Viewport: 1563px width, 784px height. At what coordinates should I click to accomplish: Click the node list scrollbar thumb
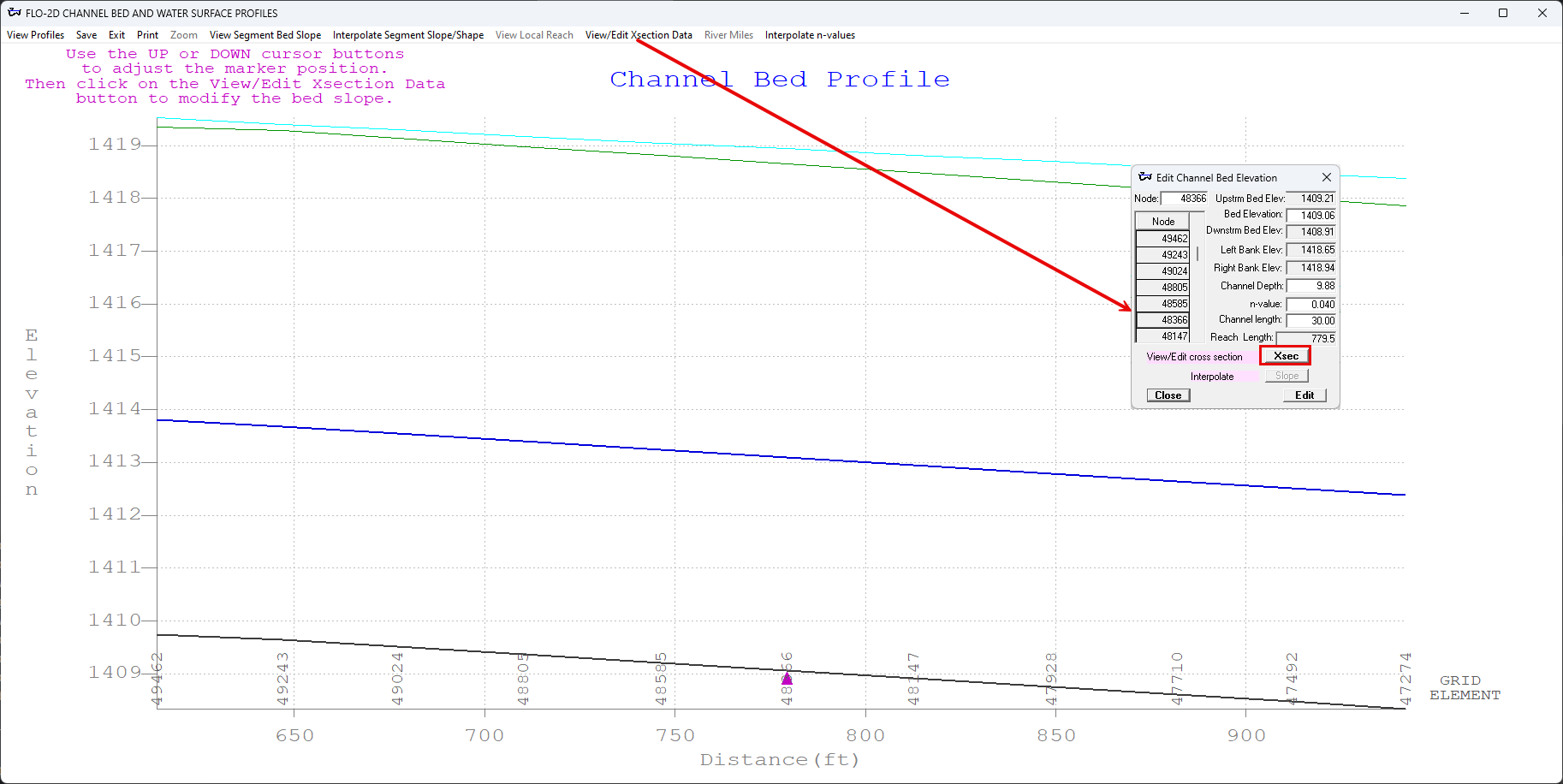point(1198,253)
